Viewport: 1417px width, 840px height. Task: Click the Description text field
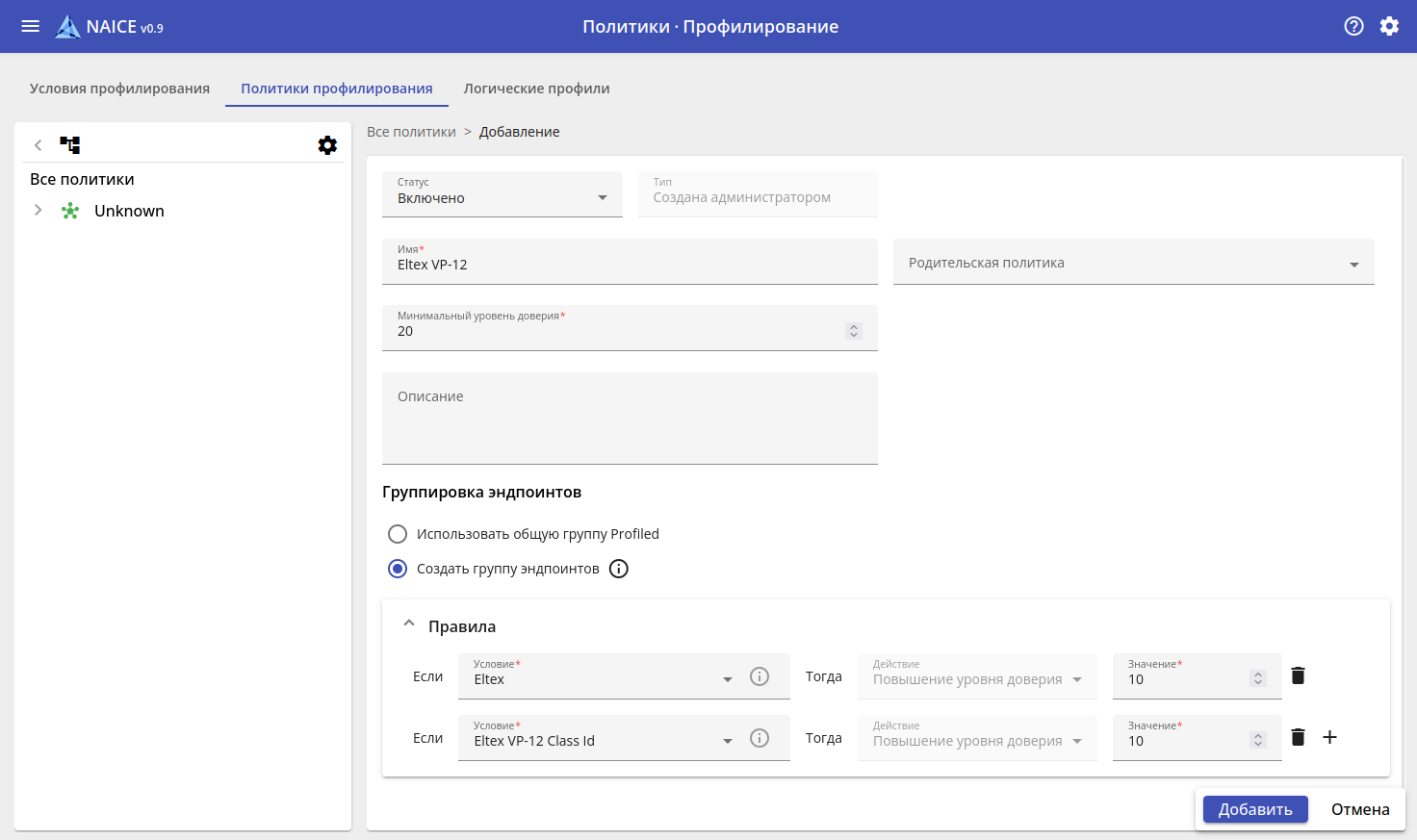pos(630,420)
